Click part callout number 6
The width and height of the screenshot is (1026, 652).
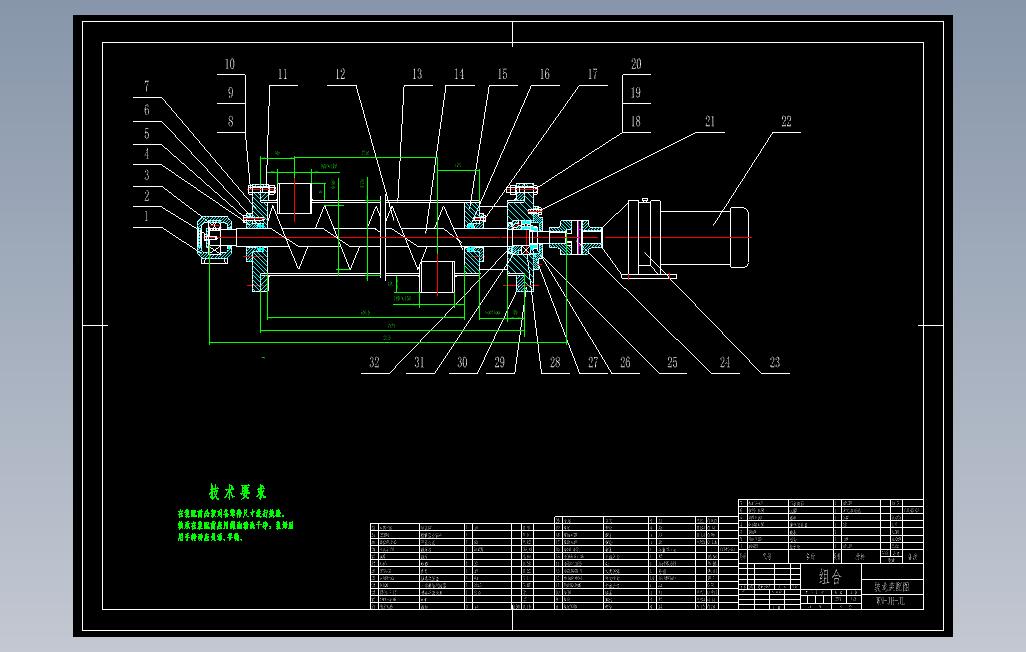click(147, 110)
